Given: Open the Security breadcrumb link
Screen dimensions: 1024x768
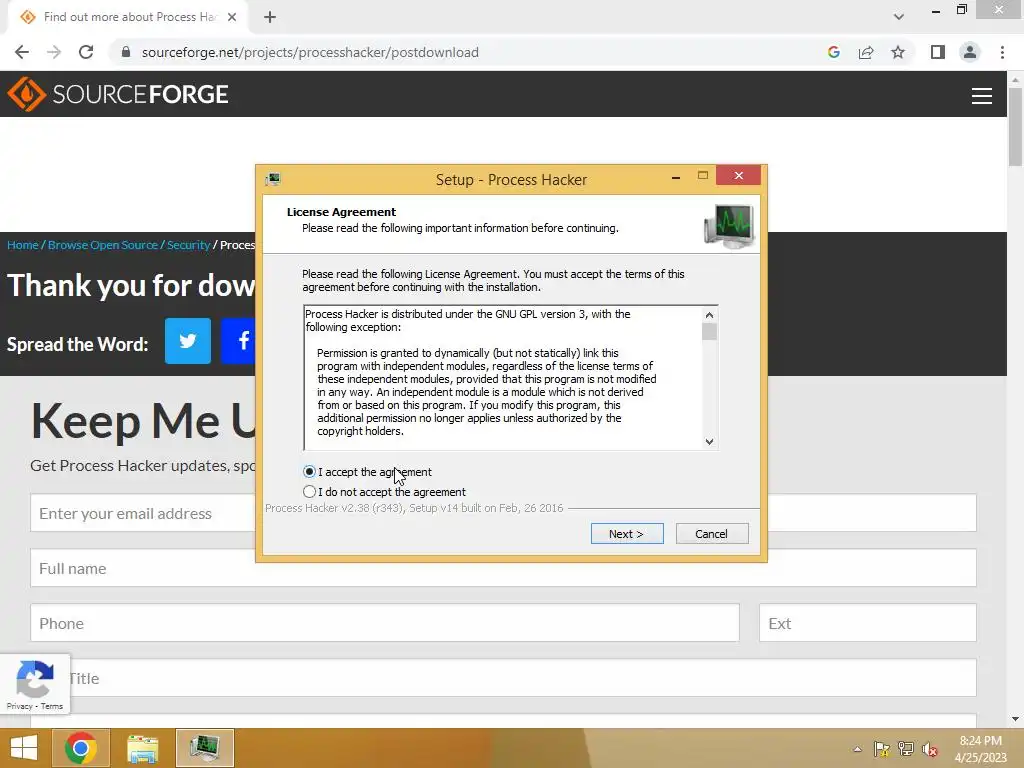Looking at the screenshot, I should (x=188, y=245).
